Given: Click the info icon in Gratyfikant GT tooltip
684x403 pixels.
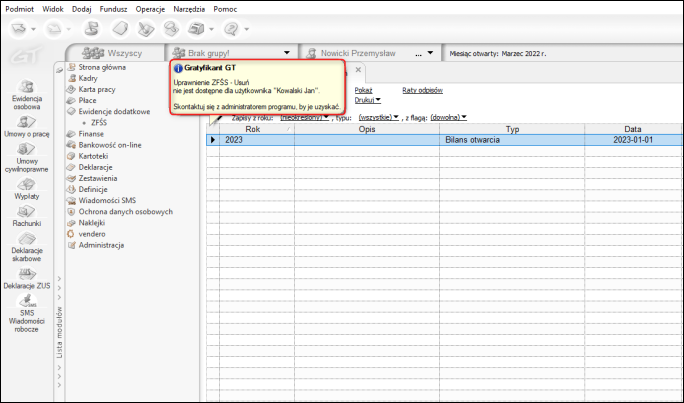Looking at the screenshot, I should [178, 68].
